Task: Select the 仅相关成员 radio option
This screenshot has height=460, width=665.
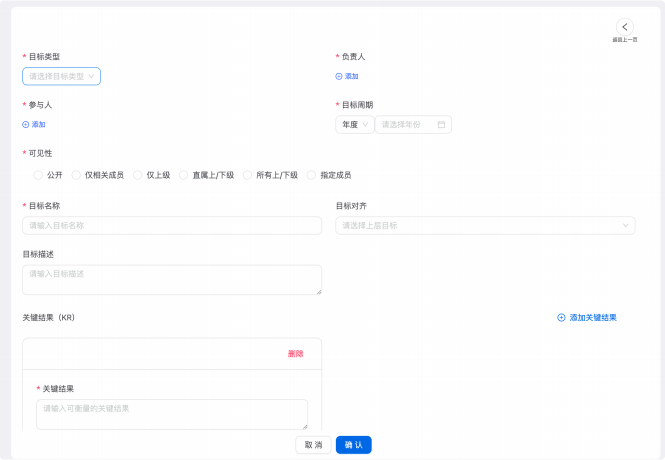Action: tap(77, 175)
